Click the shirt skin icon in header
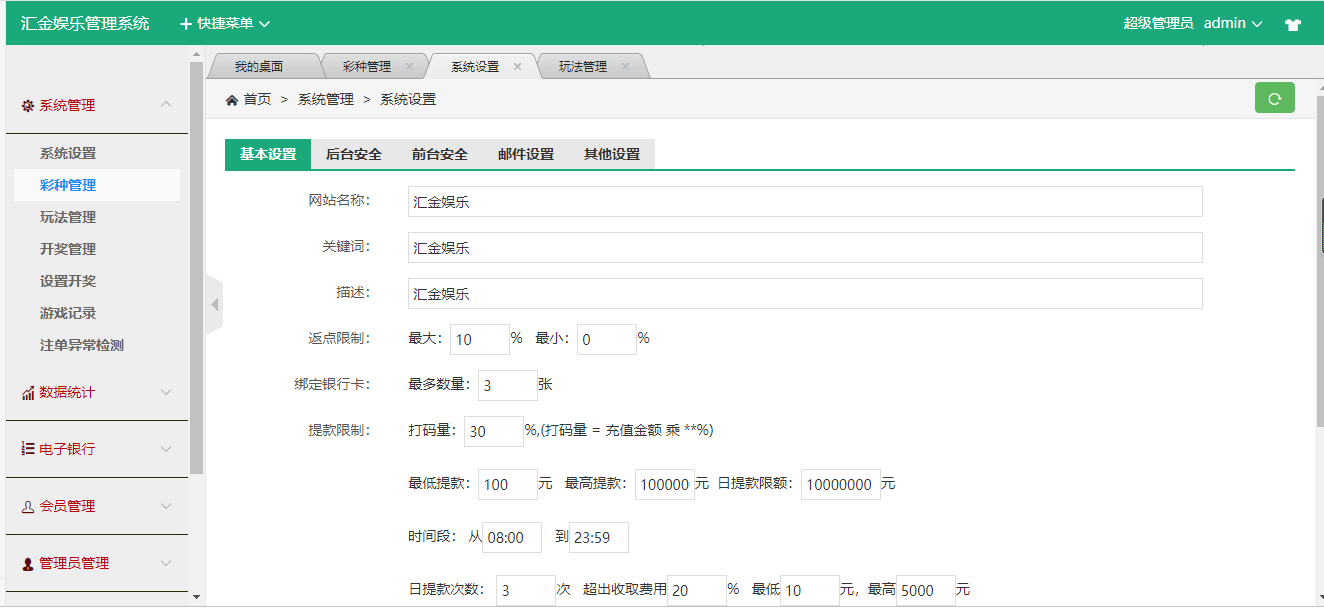 pyautogui.click(x=1293, y=25)
